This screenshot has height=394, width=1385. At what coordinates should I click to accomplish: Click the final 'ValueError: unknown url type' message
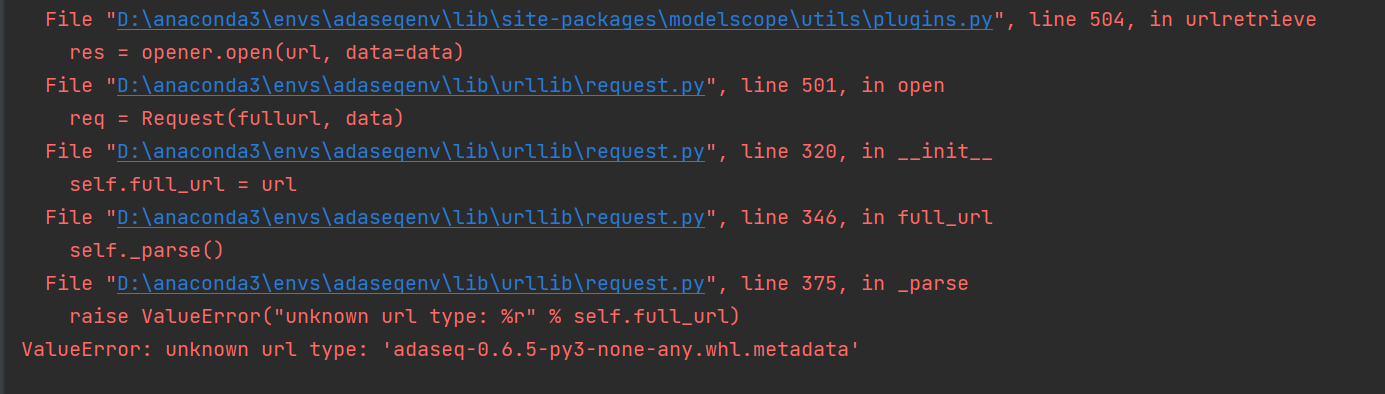click(441, 350)
